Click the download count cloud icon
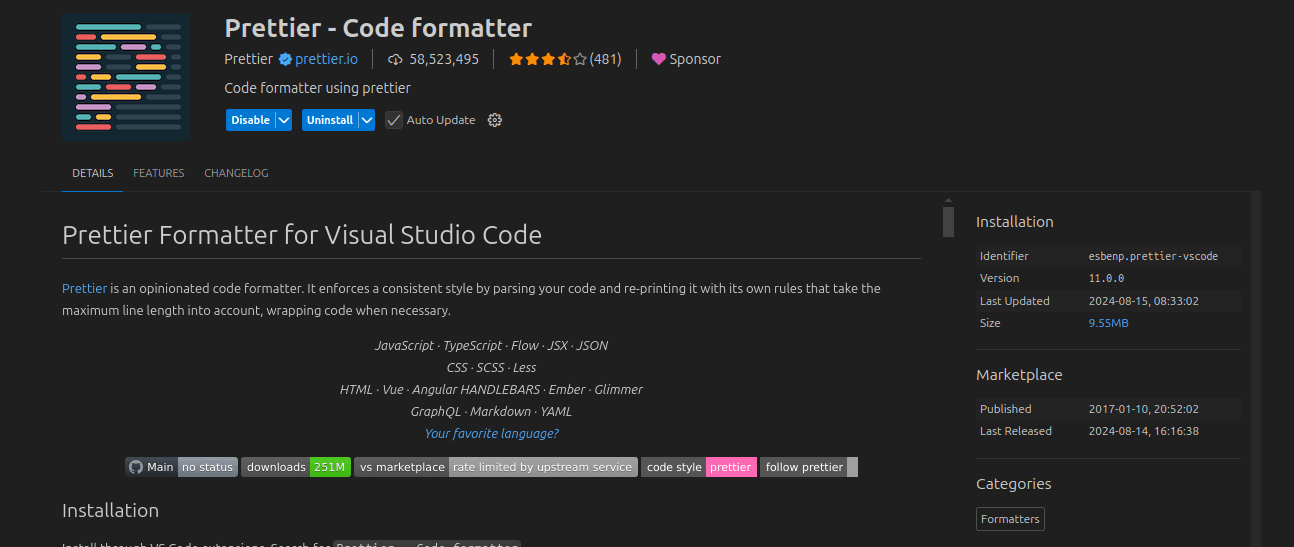1294x547 pixels. 395,59
